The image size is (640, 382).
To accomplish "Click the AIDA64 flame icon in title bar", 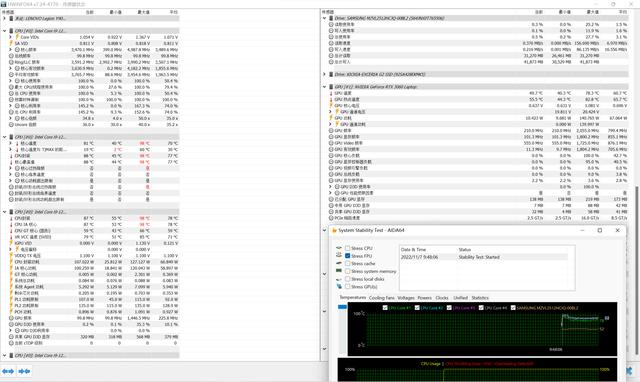I will 334,231.
